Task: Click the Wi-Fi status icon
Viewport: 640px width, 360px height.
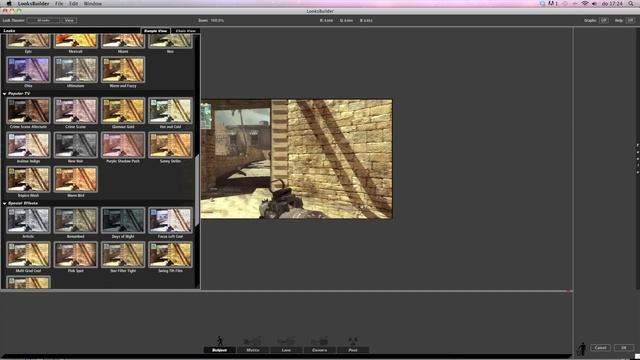Action: 584,3
